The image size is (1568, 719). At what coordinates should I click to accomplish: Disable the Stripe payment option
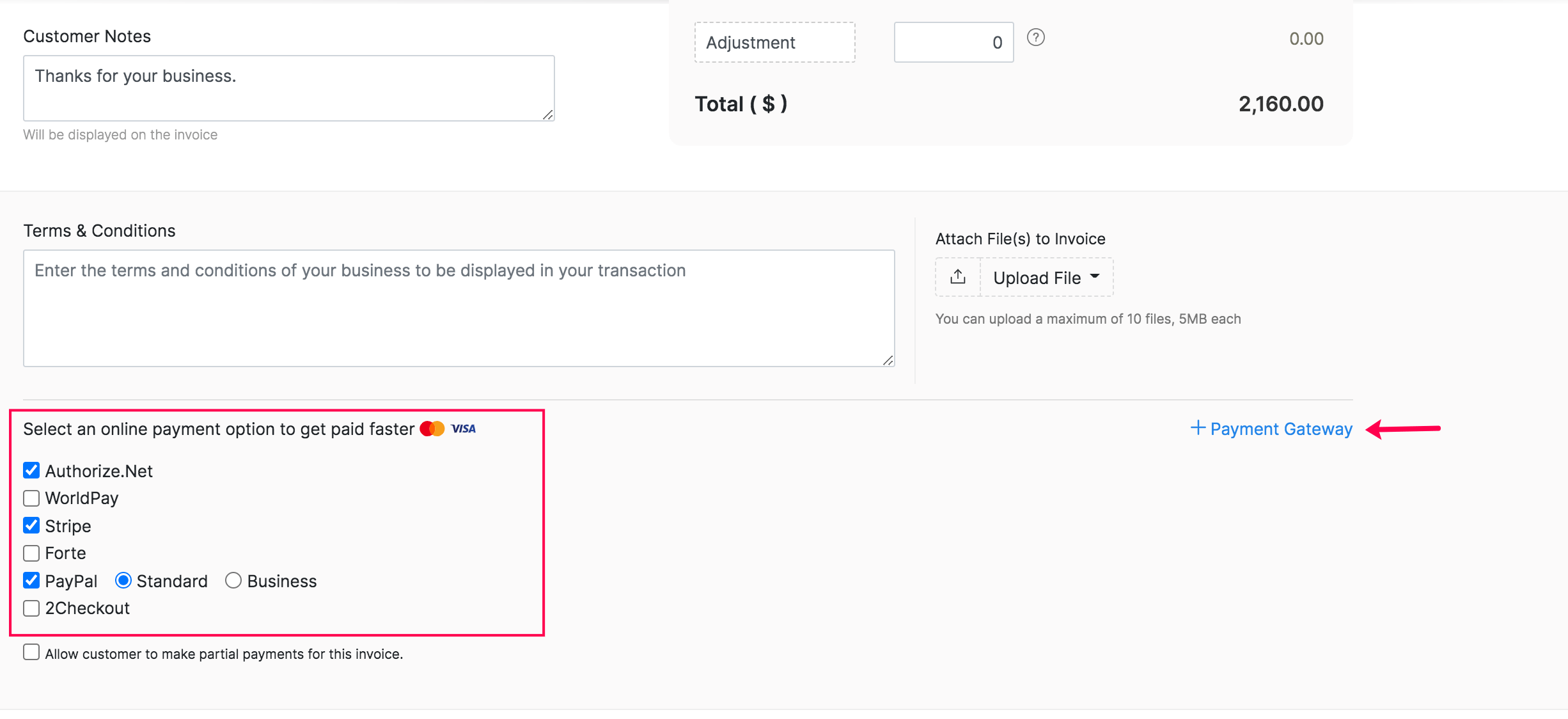(x=31, y=525)
